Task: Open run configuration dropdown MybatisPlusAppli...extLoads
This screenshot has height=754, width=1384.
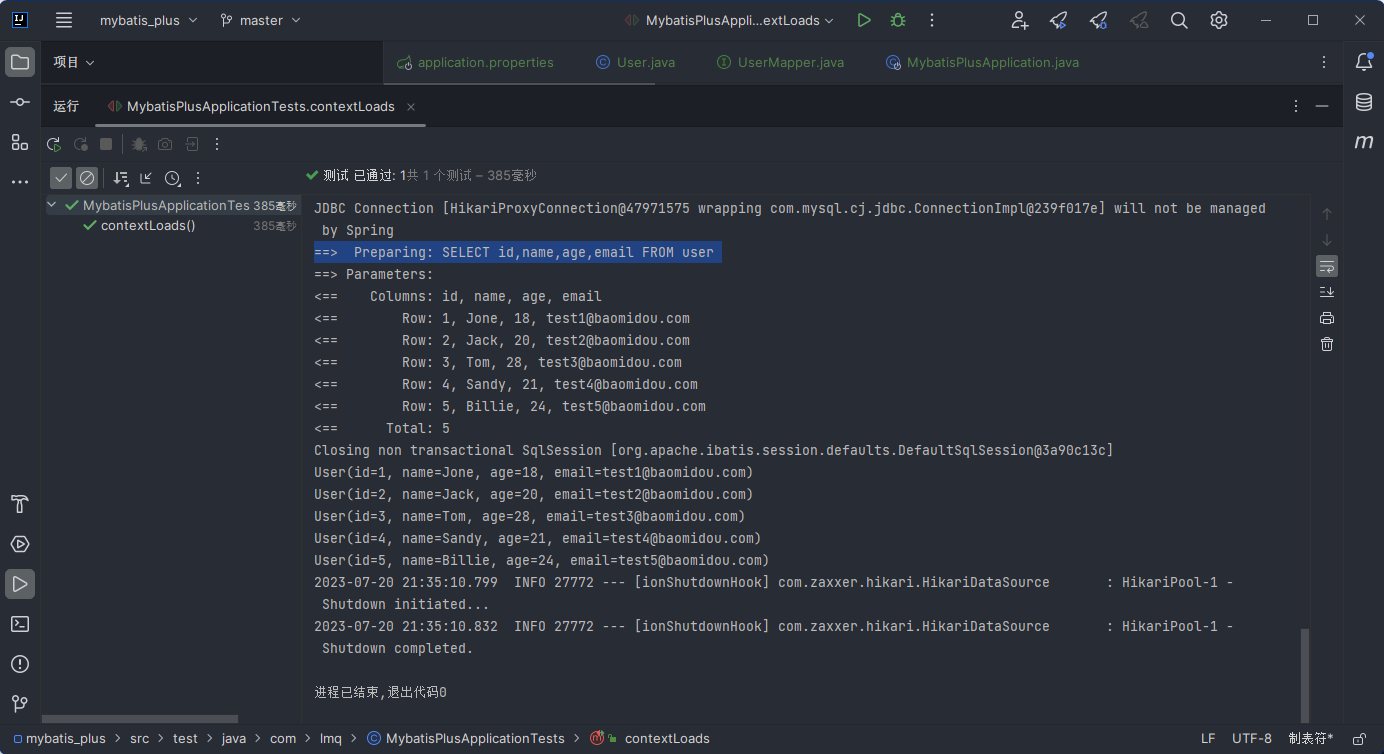Action: 730,20
